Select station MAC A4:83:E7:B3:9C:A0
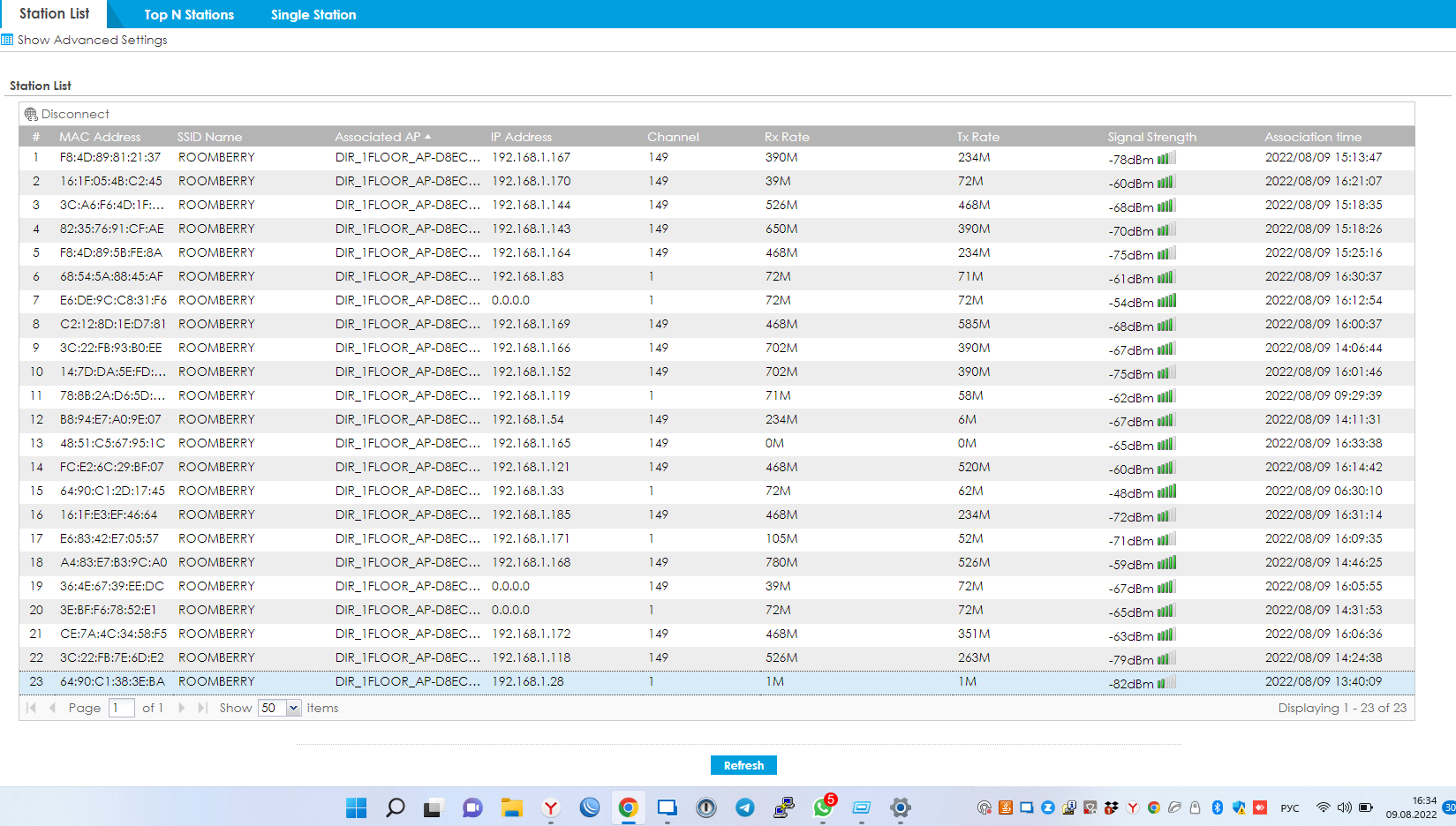 [717, 563]
